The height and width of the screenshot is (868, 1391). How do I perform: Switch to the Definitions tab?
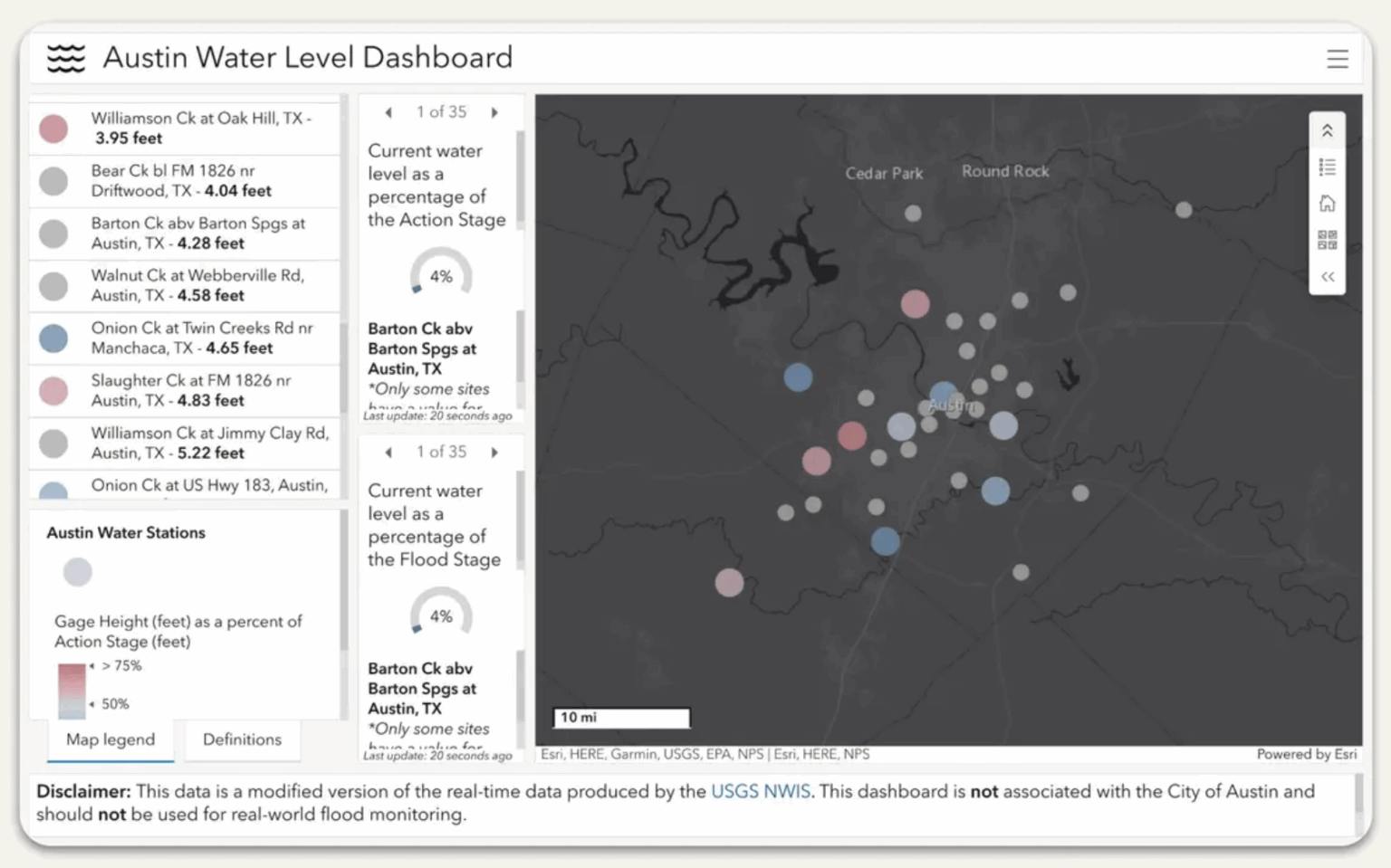point(242,739)
